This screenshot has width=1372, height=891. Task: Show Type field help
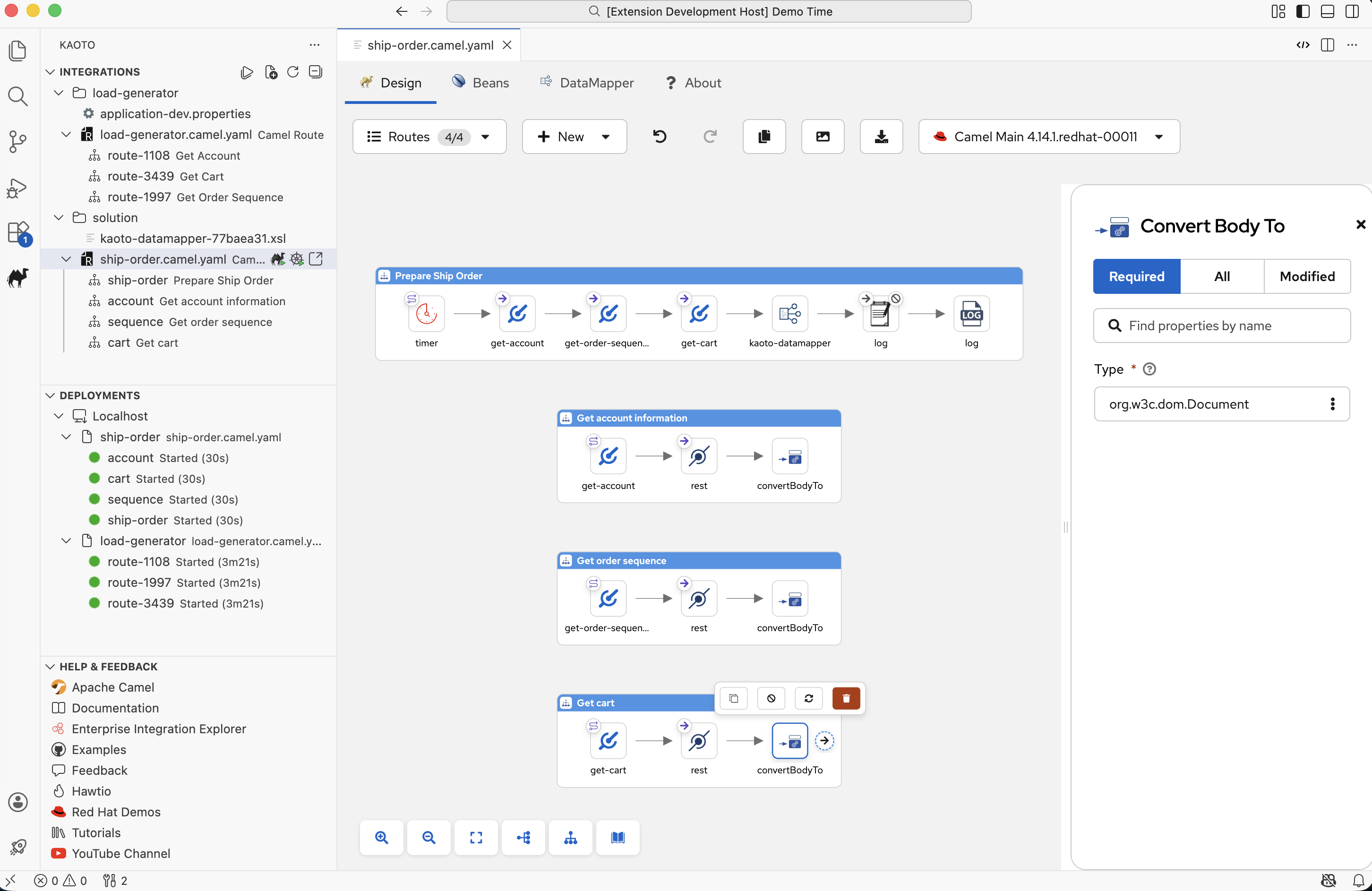tap(1149, 369)
